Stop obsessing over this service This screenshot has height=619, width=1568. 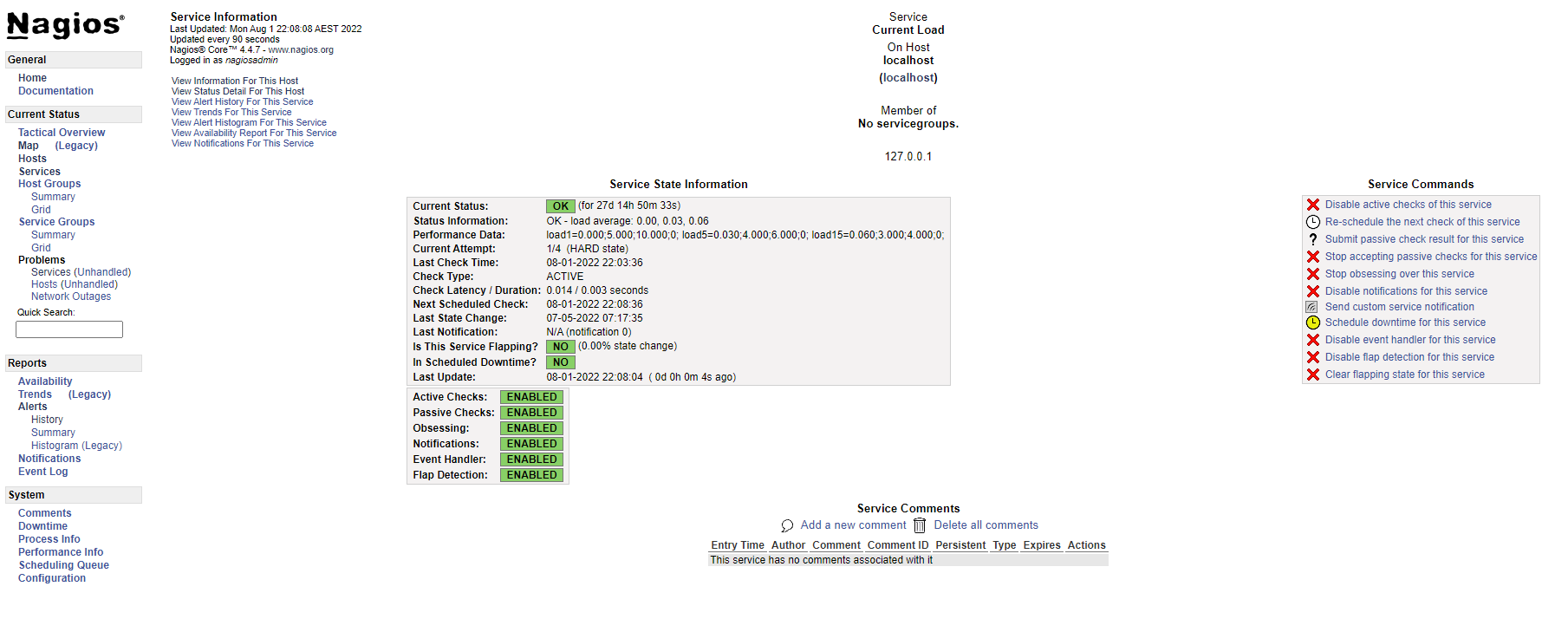point(1399,274)
